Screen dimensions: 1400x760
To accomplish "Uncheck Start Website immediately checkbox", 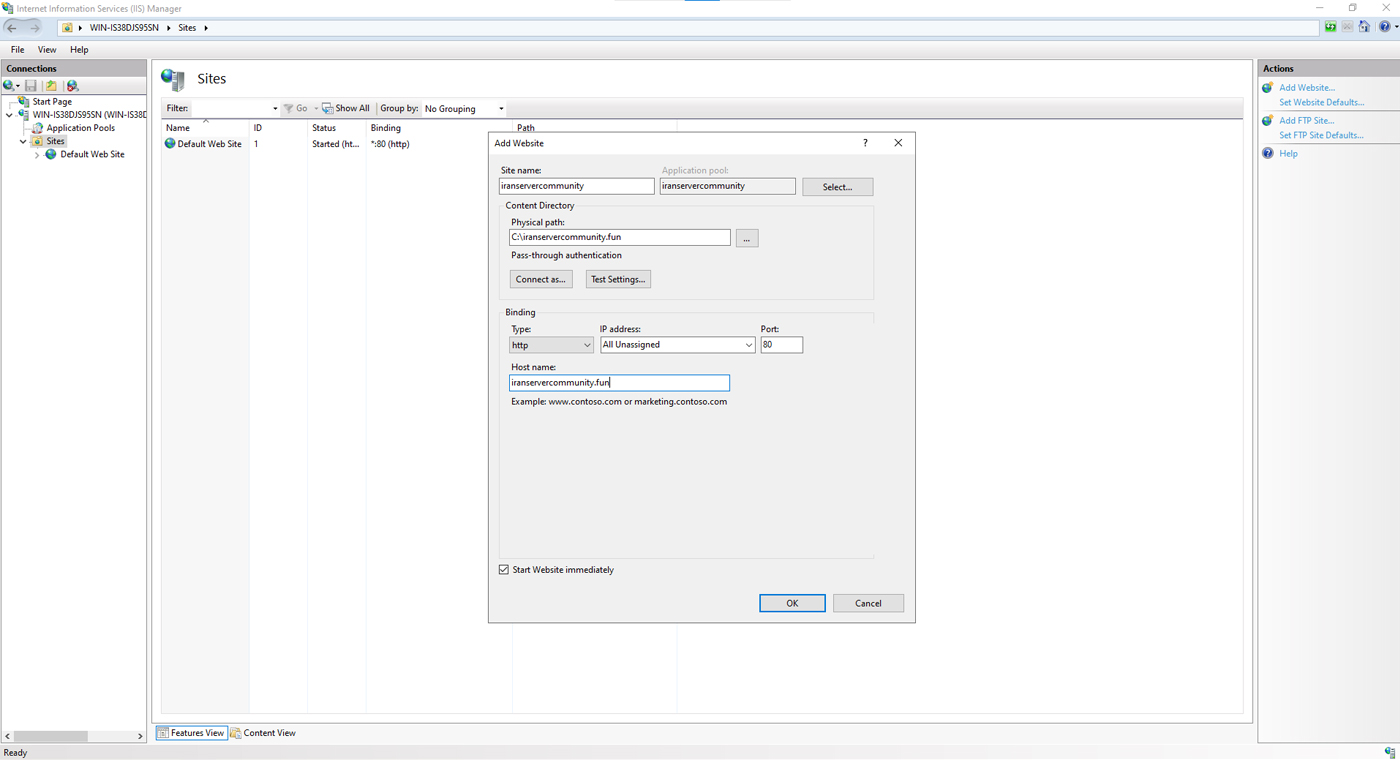I will [504, 570].
